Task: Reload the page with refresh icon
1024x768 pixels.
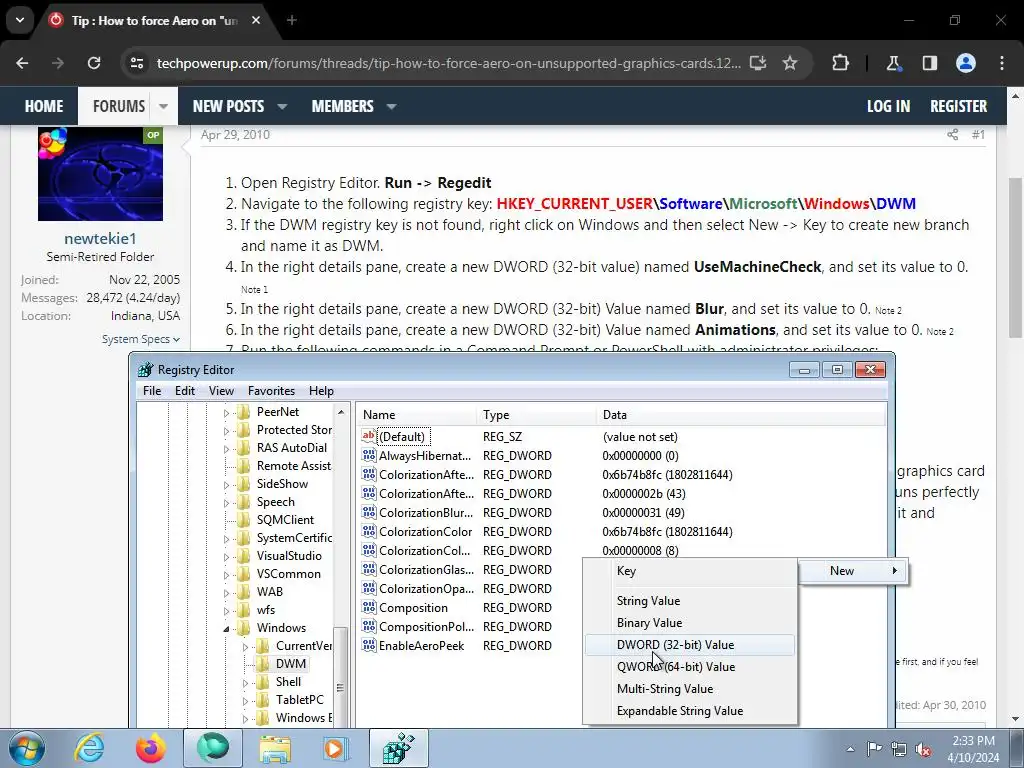Action: 94,63
